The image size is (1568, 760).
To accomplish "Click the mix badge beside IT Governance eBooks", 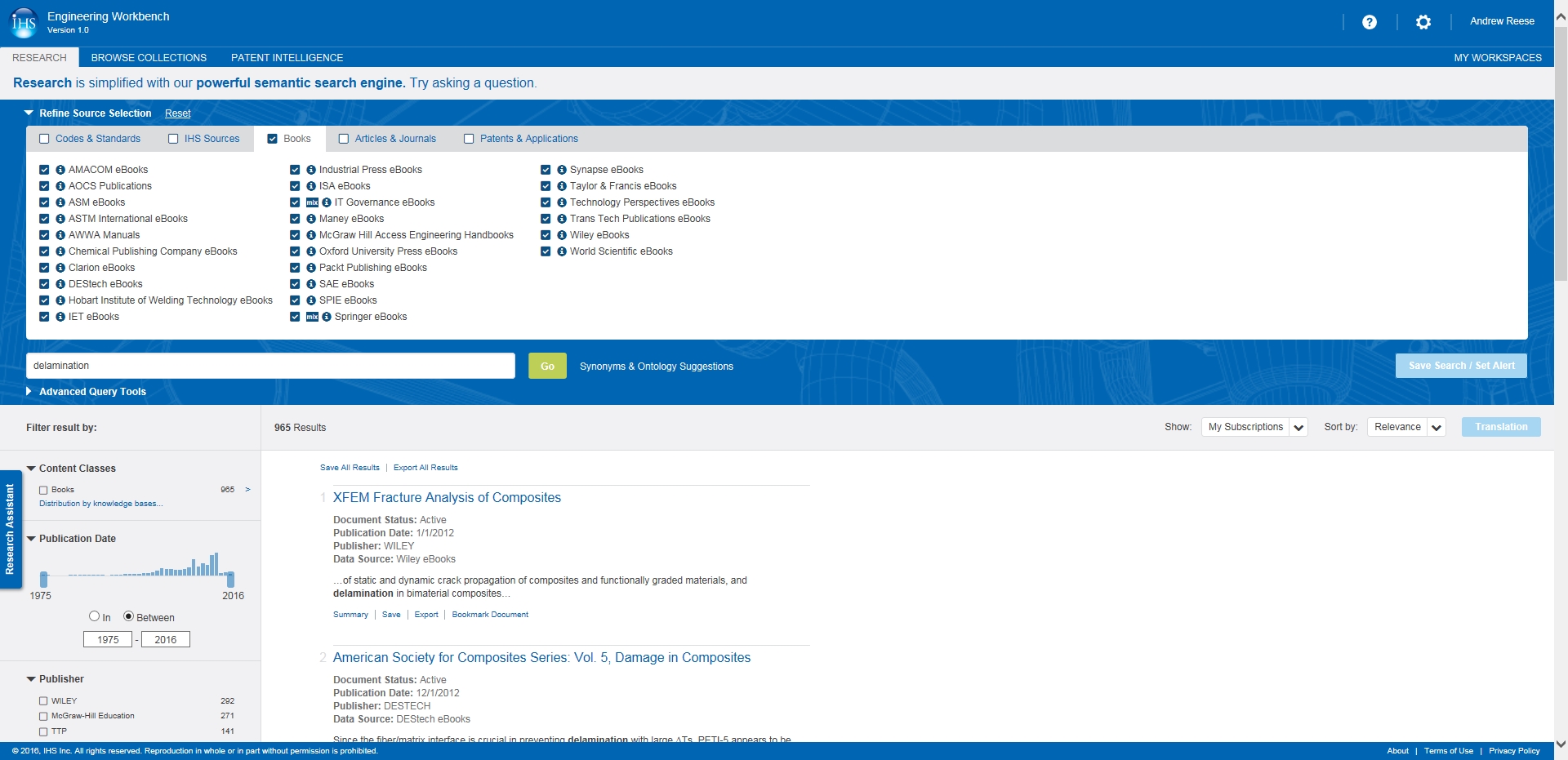I will tap(312, 202).
